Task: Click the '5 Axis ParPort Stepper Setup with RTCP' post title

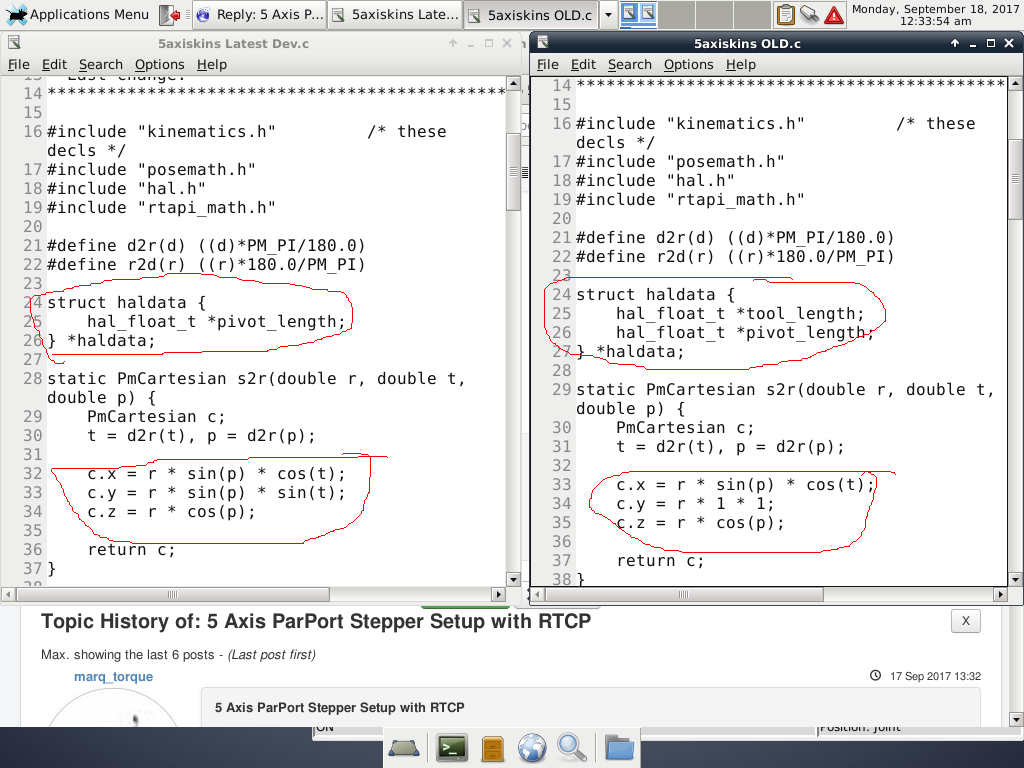Action: (340, 707)
